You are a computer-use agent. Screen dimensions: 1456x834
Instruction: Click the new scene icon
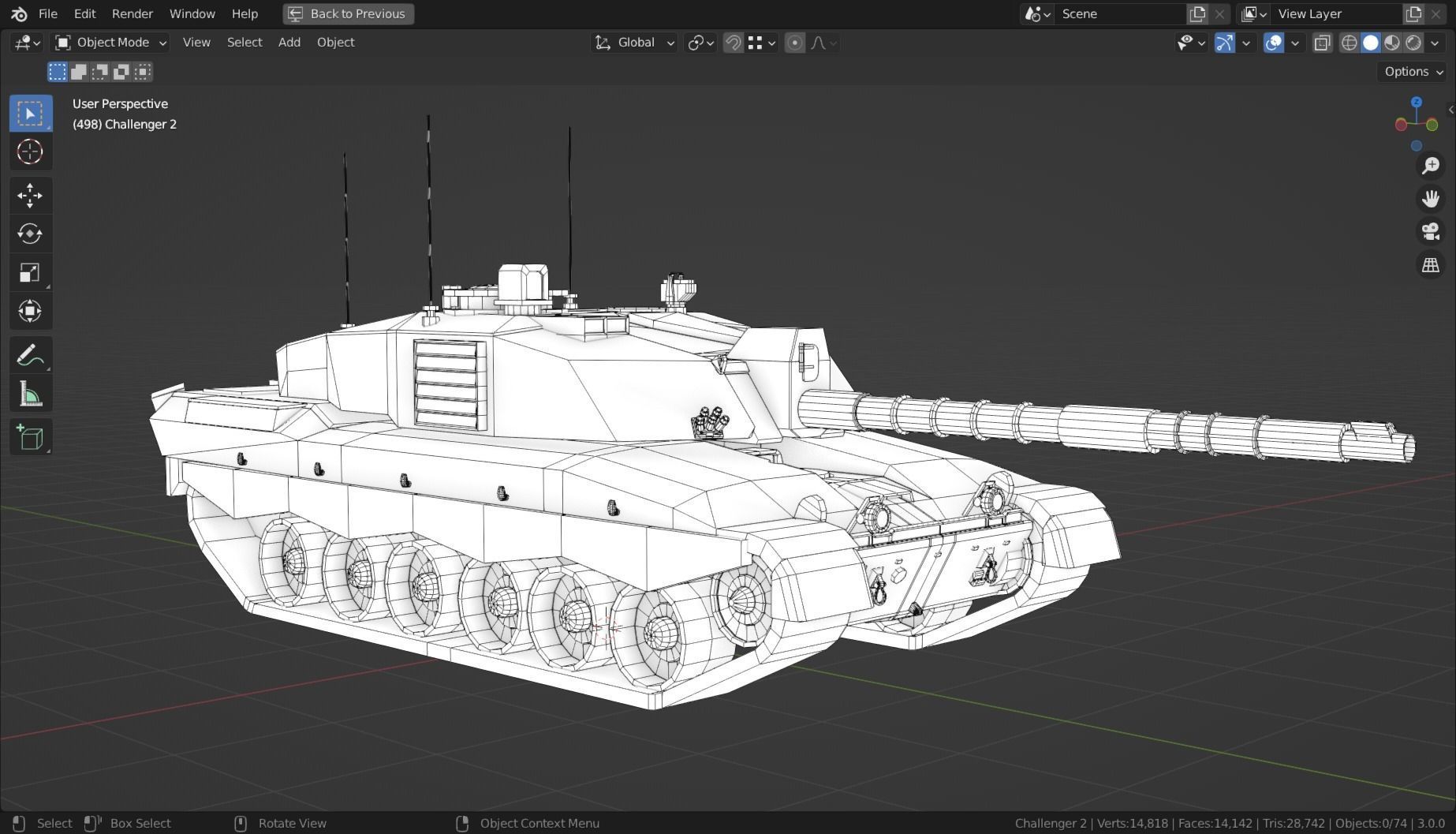[1197, 13]
